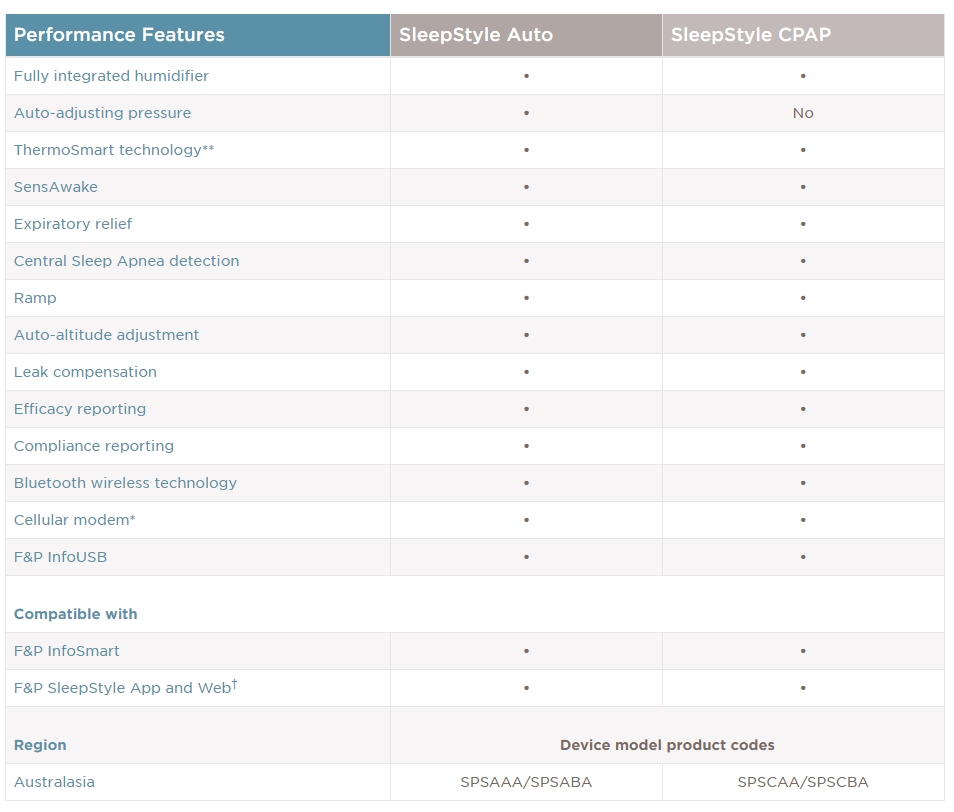Select the SleepStyle CPAP column header

[x=750, y=35]
